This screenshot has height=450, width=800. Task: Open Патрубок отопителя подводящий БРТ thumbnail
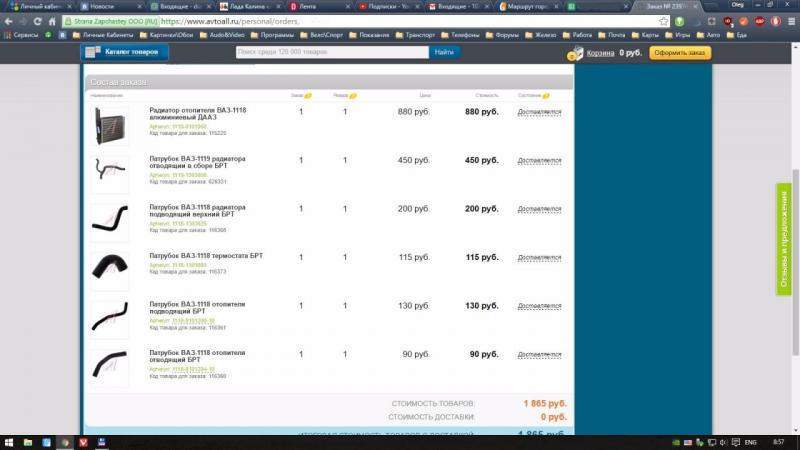tap(110, 319)
